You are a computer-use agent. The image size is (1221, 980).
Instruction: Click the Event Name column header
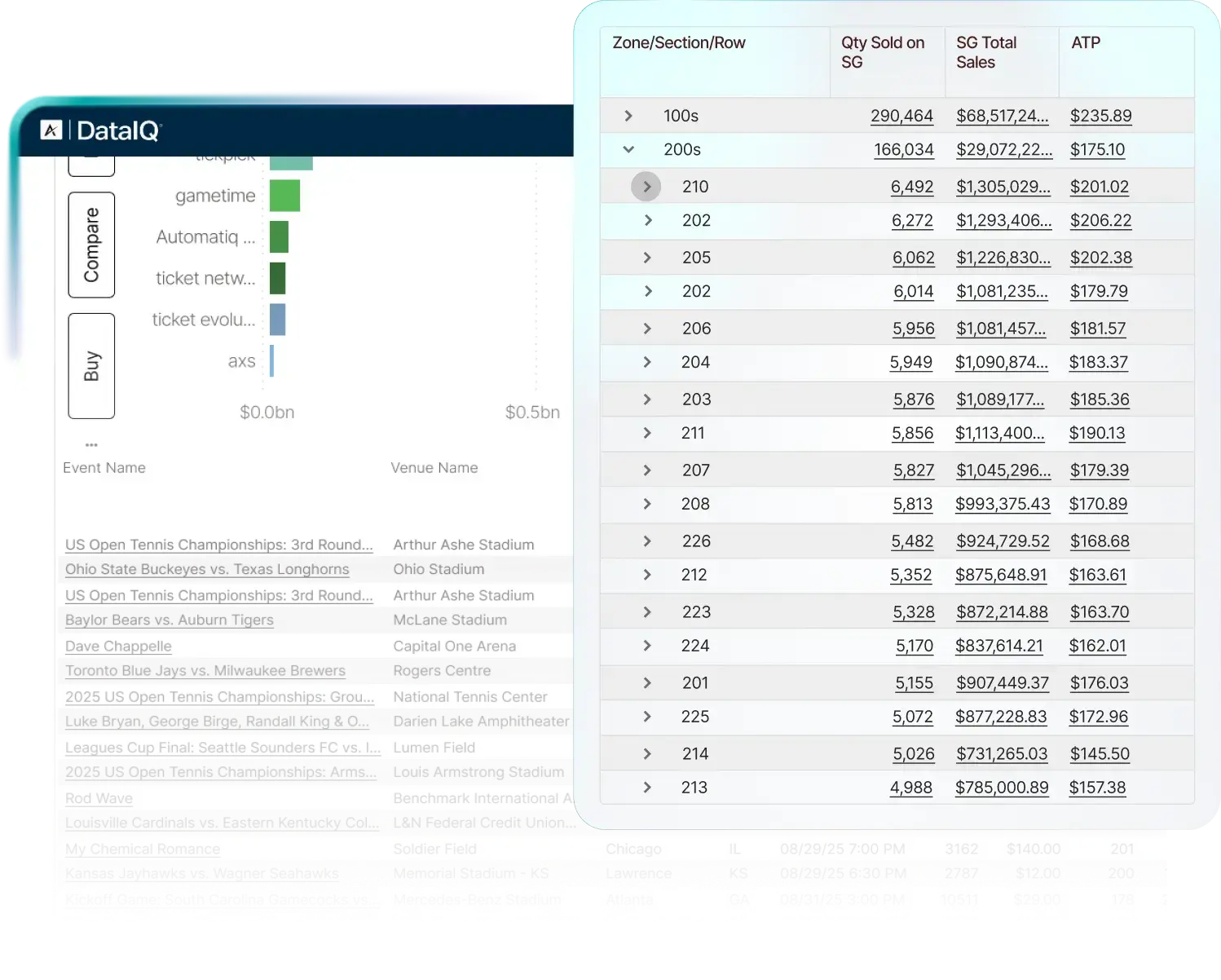104,468
